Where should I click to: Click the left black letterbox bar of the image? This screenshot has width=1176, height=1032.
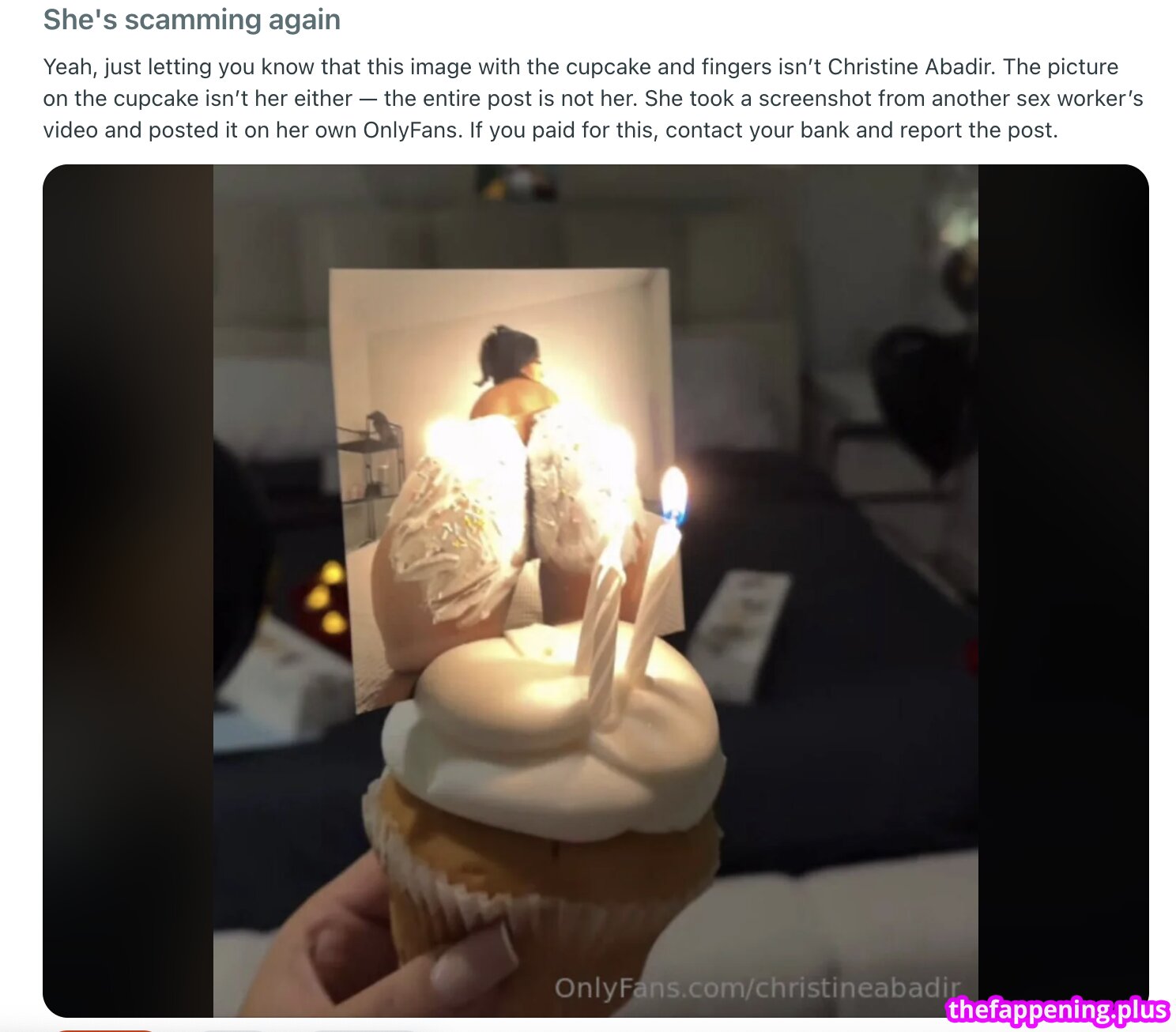(x=128, y=590)
